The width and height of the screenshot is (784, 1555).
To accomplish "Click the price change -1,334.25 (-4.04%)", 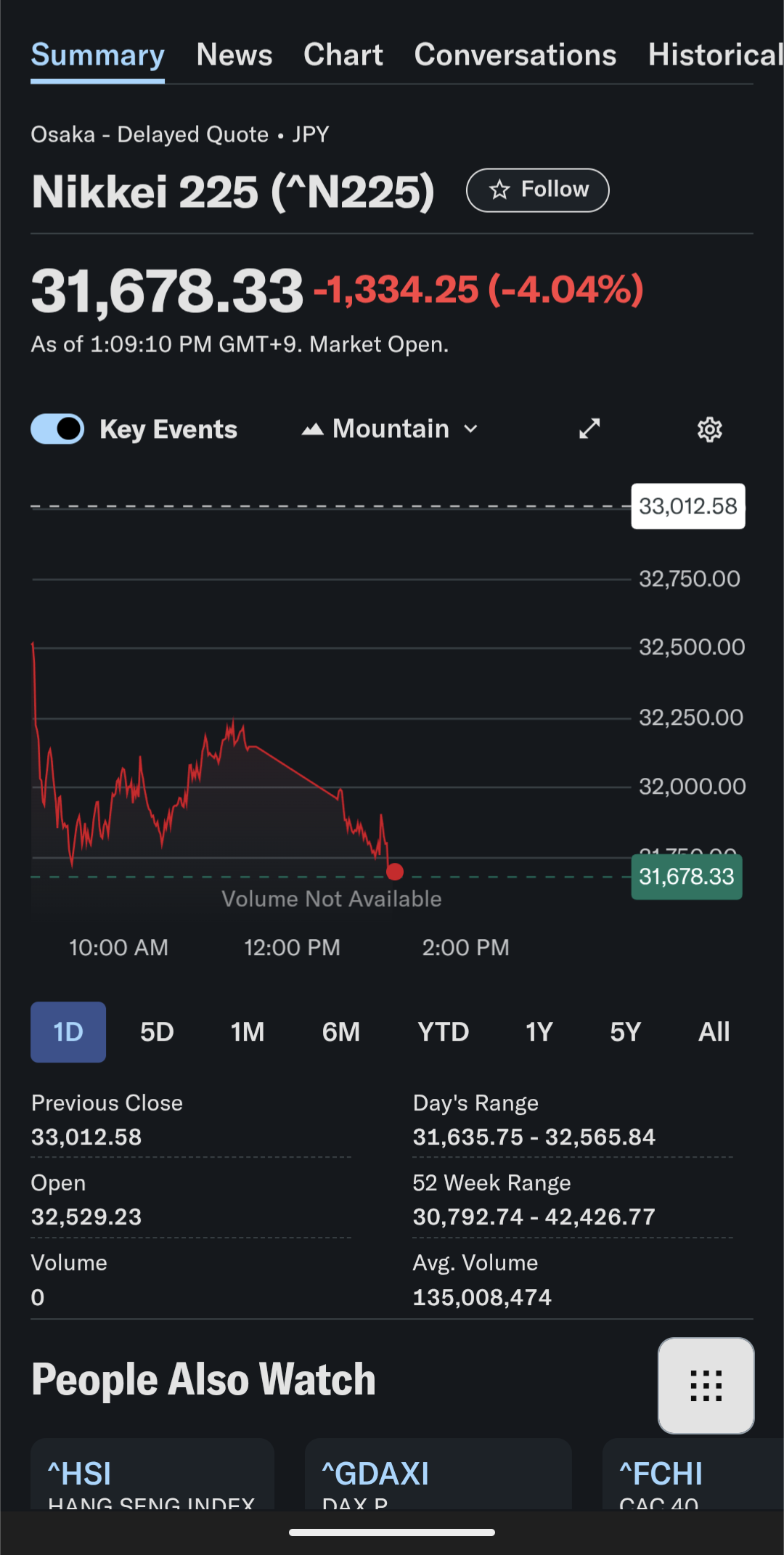I will click(479, 290).
